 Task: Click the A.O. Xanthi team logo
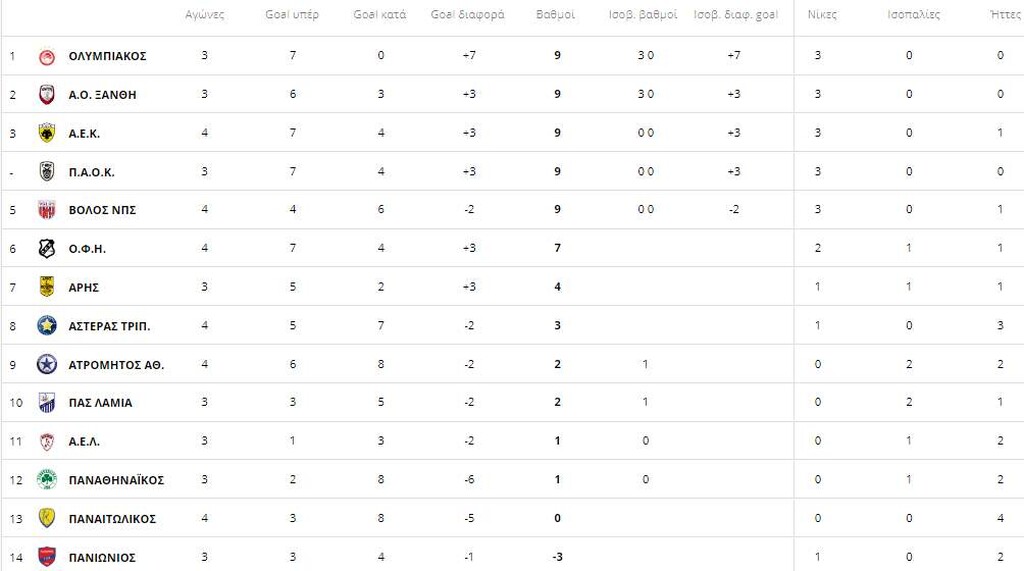[46, 95]
